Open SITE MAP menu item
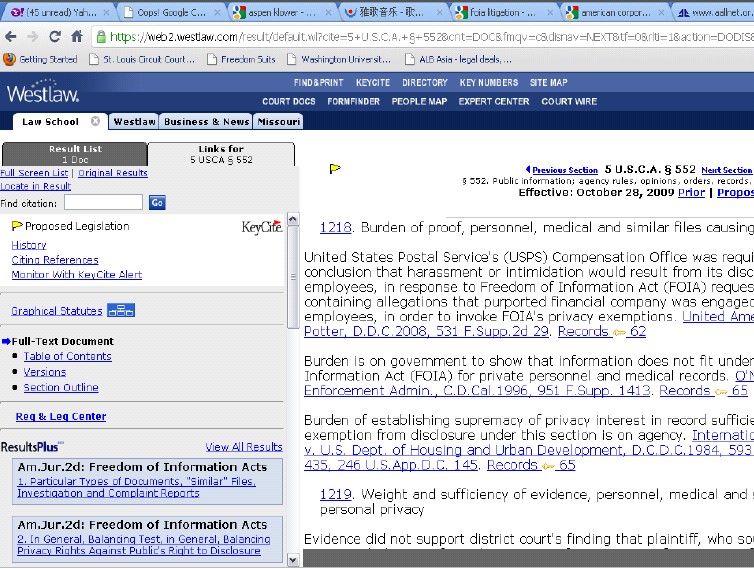Image resolution: width=754 pixels, height=569 pixels. pyautogui.click(x=549, y=83)
